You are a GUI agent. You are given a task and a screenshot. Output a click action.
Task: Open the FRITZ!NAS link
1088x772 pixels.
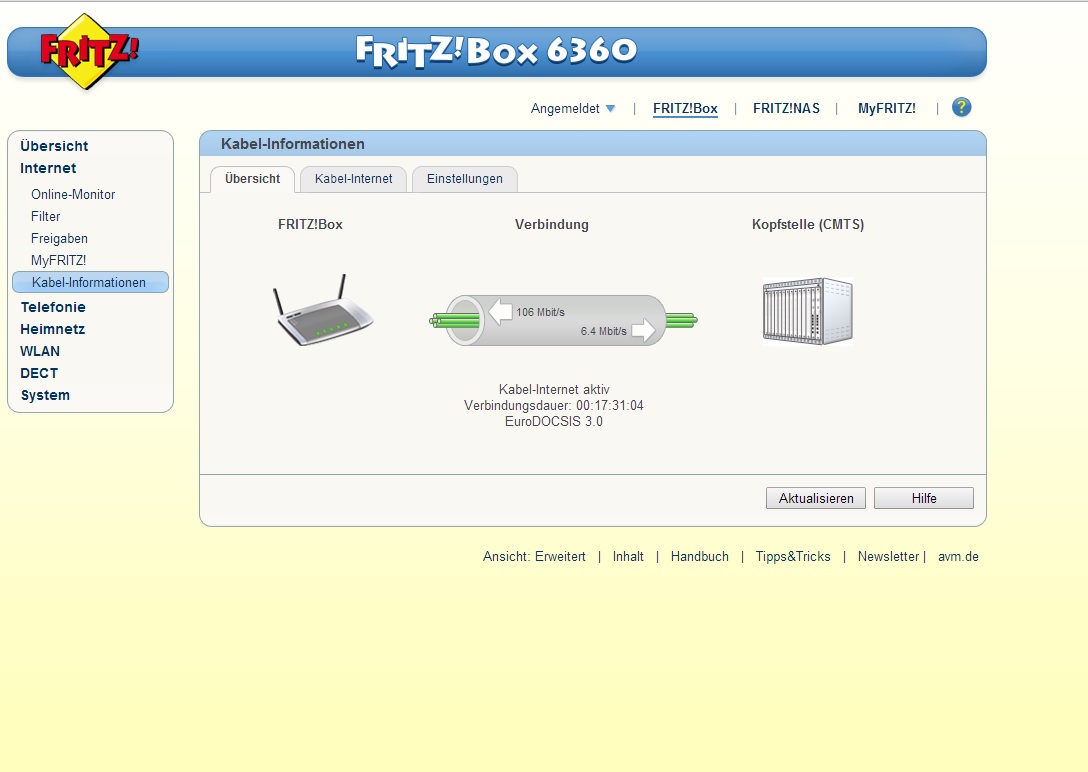pyautogui.click(x=786, y=108)
